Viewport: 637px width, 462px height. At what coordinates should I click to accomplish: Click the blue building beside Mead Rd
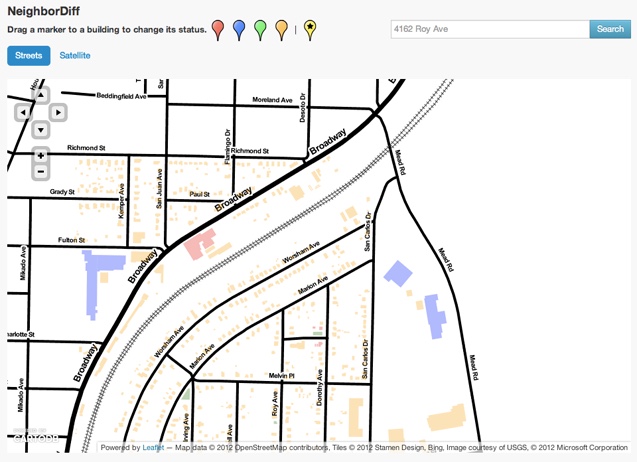435,316
